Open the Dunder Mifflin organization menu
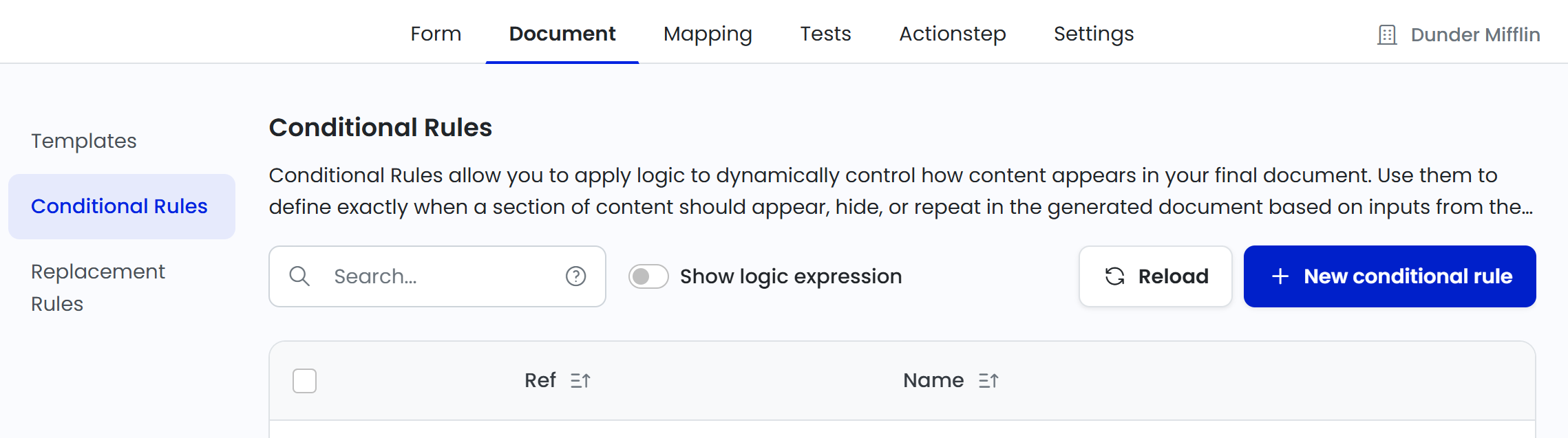This screenshot has height=438, width=1568. click(1474, 35)
